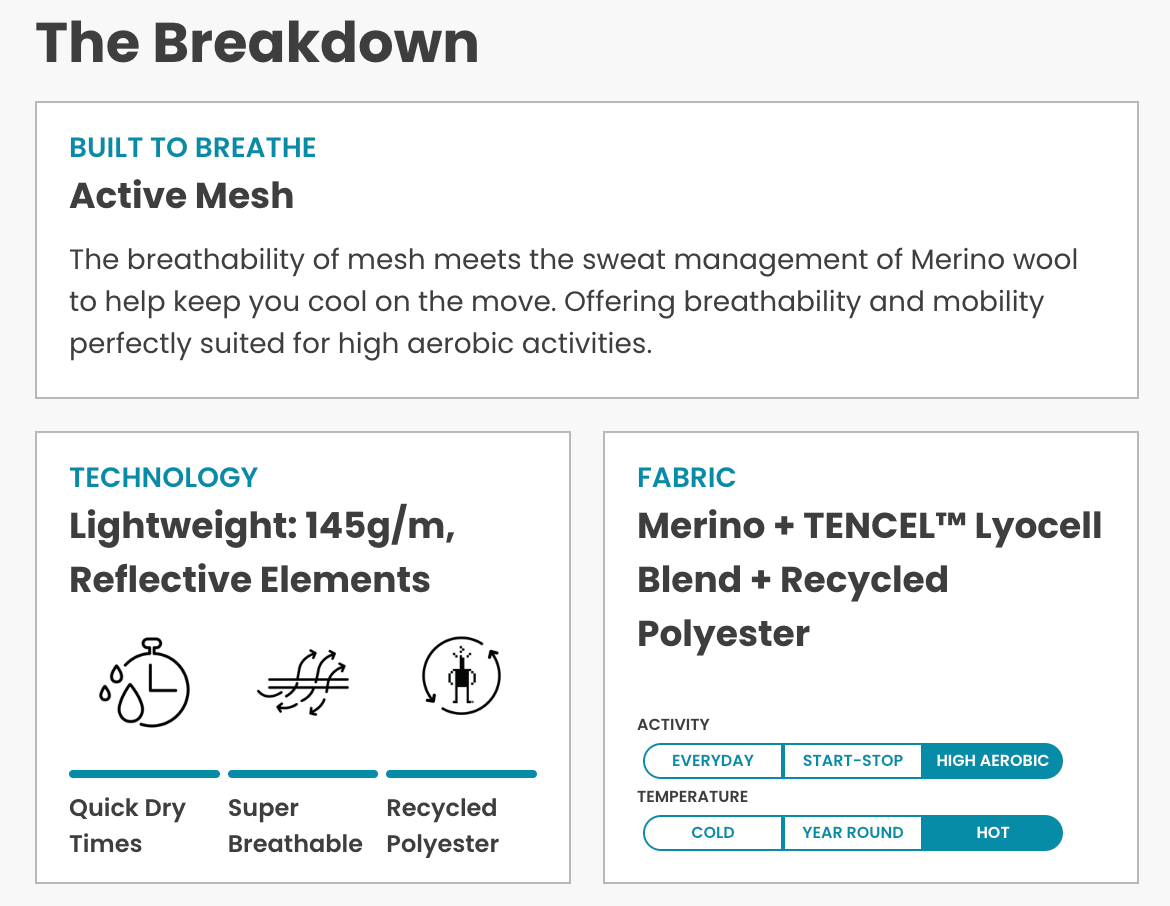Image resolution: width=1170 pixels, height=906 pixels.
Task: Click the Quick Dry Times label
Action: coord(127,825)
